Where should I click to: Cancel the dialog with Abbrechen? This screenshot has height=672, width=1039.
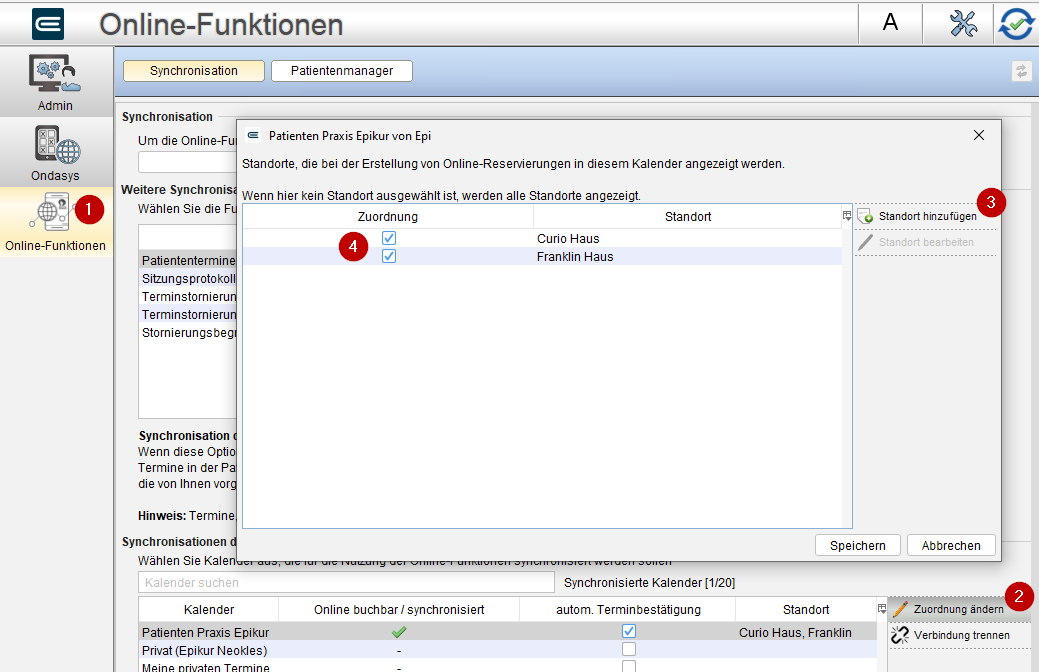click(951, 545)
